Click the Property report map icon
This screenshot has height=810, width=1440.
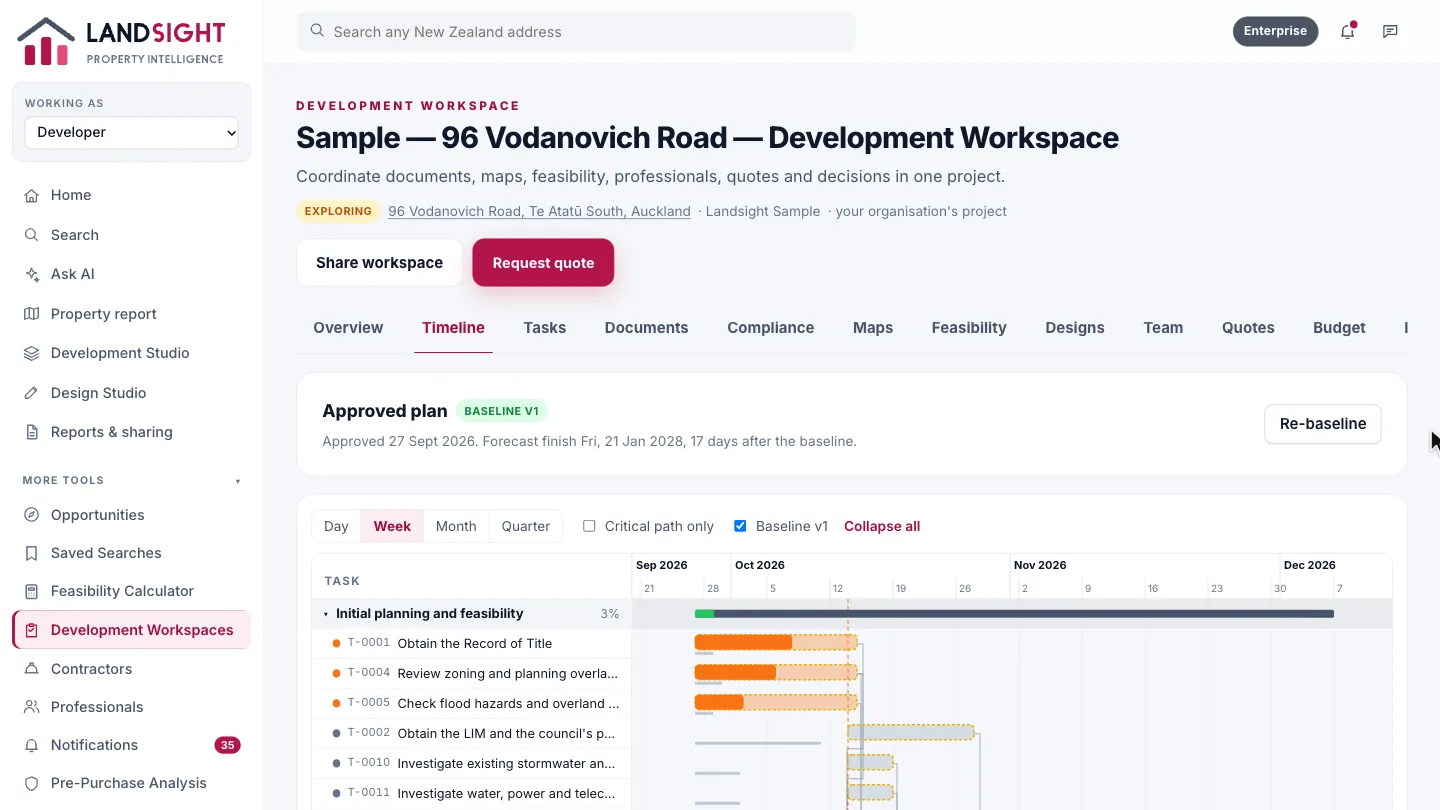[32, 314]
